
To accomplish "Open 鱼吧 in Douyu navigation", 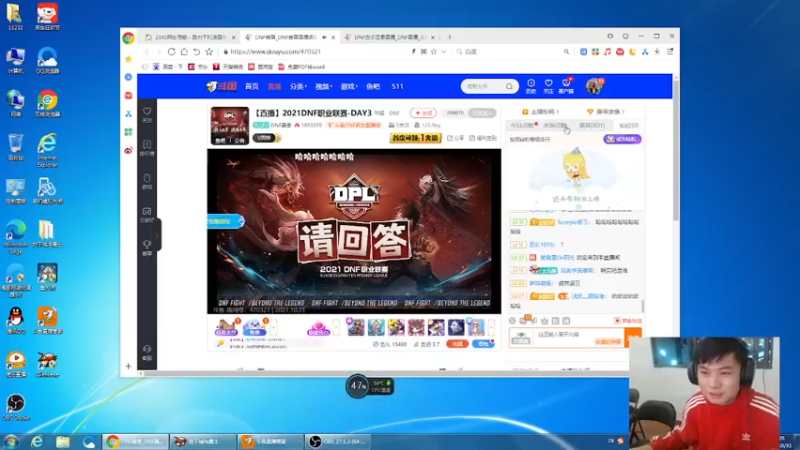I will (x=373, y=86).
